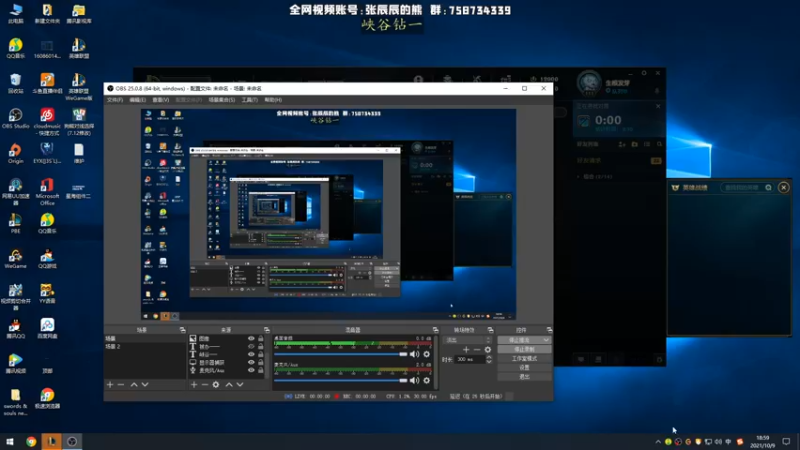Viewport: 800px width, 450px height.
Task: Open the 麦克风/Aux mixer settings gear
Action: click(427, 380)
